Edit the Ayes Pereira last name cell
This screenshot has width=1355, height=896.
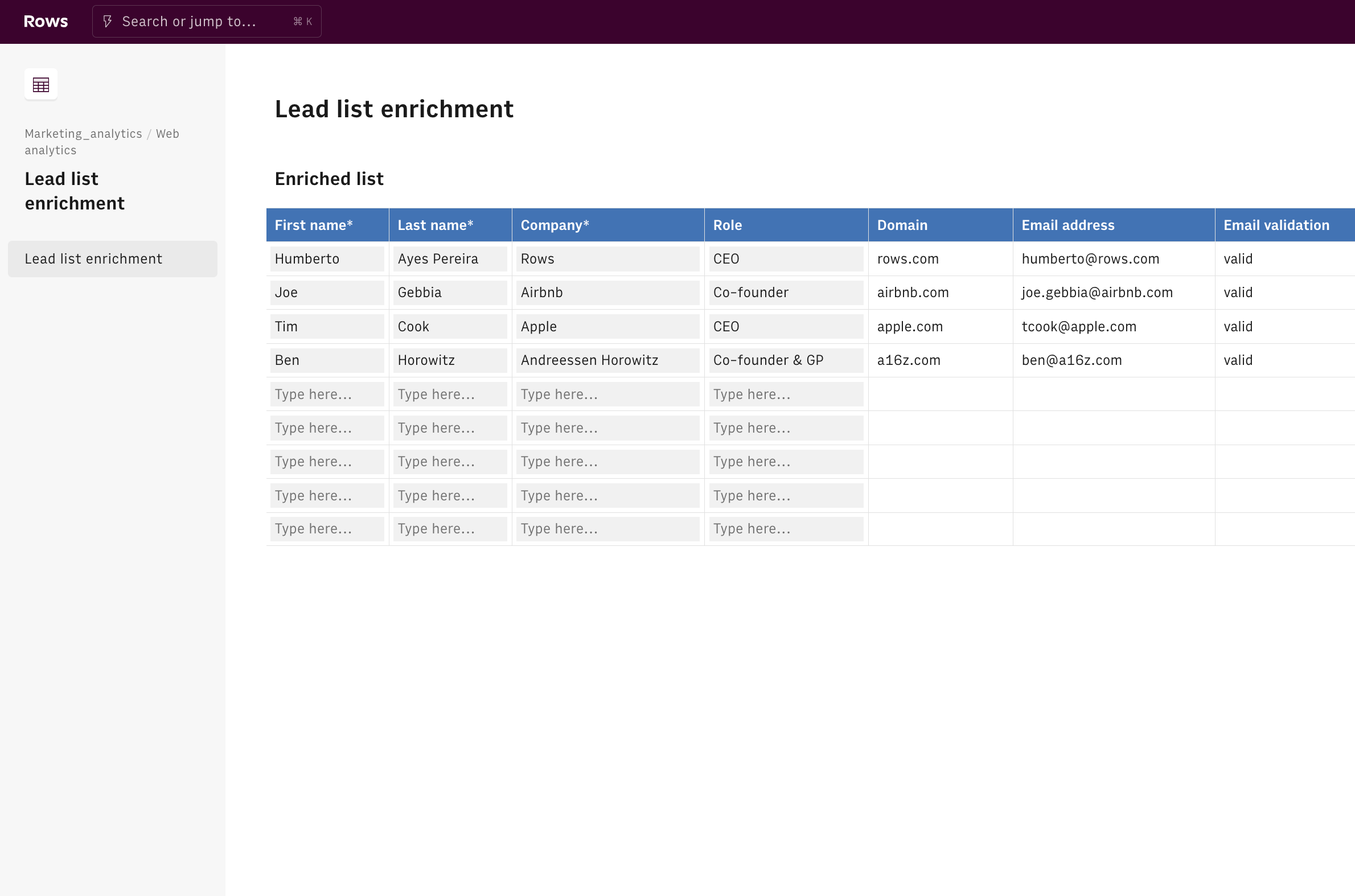click(450, 259)
